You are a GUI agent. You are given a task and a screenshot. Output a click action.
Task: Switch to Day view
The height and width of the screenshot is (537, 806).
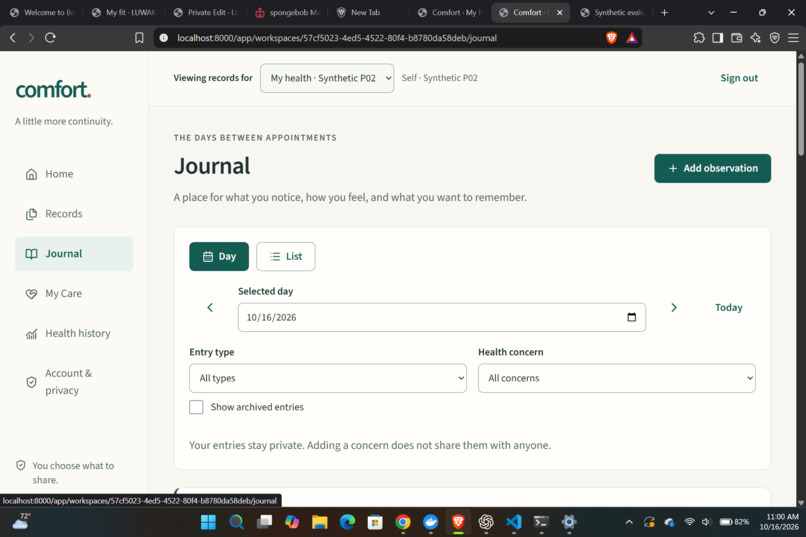[219, 256]
